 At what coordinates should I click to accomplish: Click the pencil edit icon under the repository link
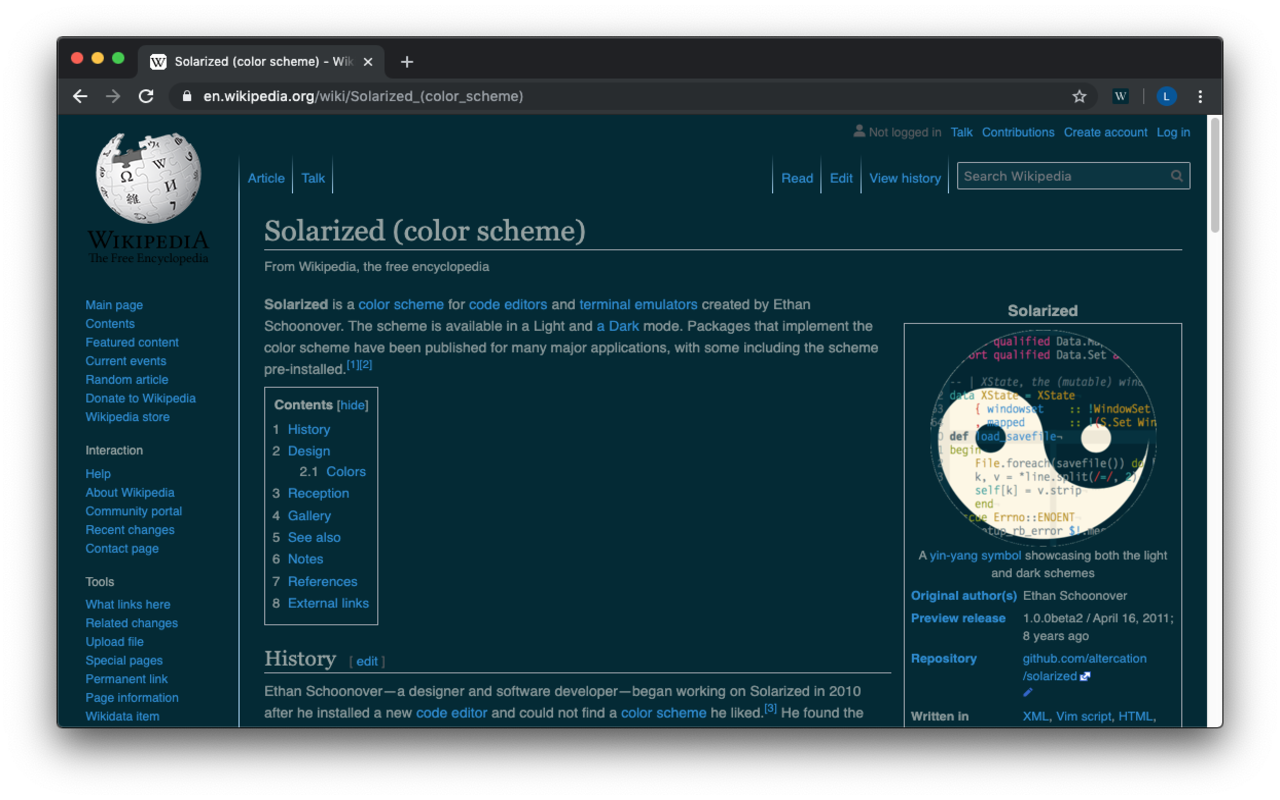click(x=1027, y=692)
